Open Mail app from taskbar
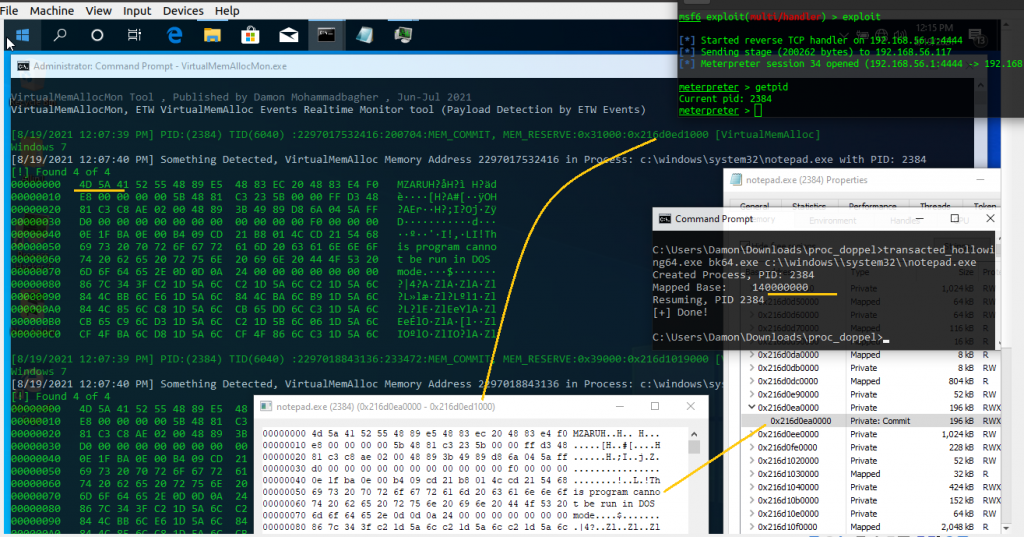This screenshot has width=1024, height=537. coord(289,35)
